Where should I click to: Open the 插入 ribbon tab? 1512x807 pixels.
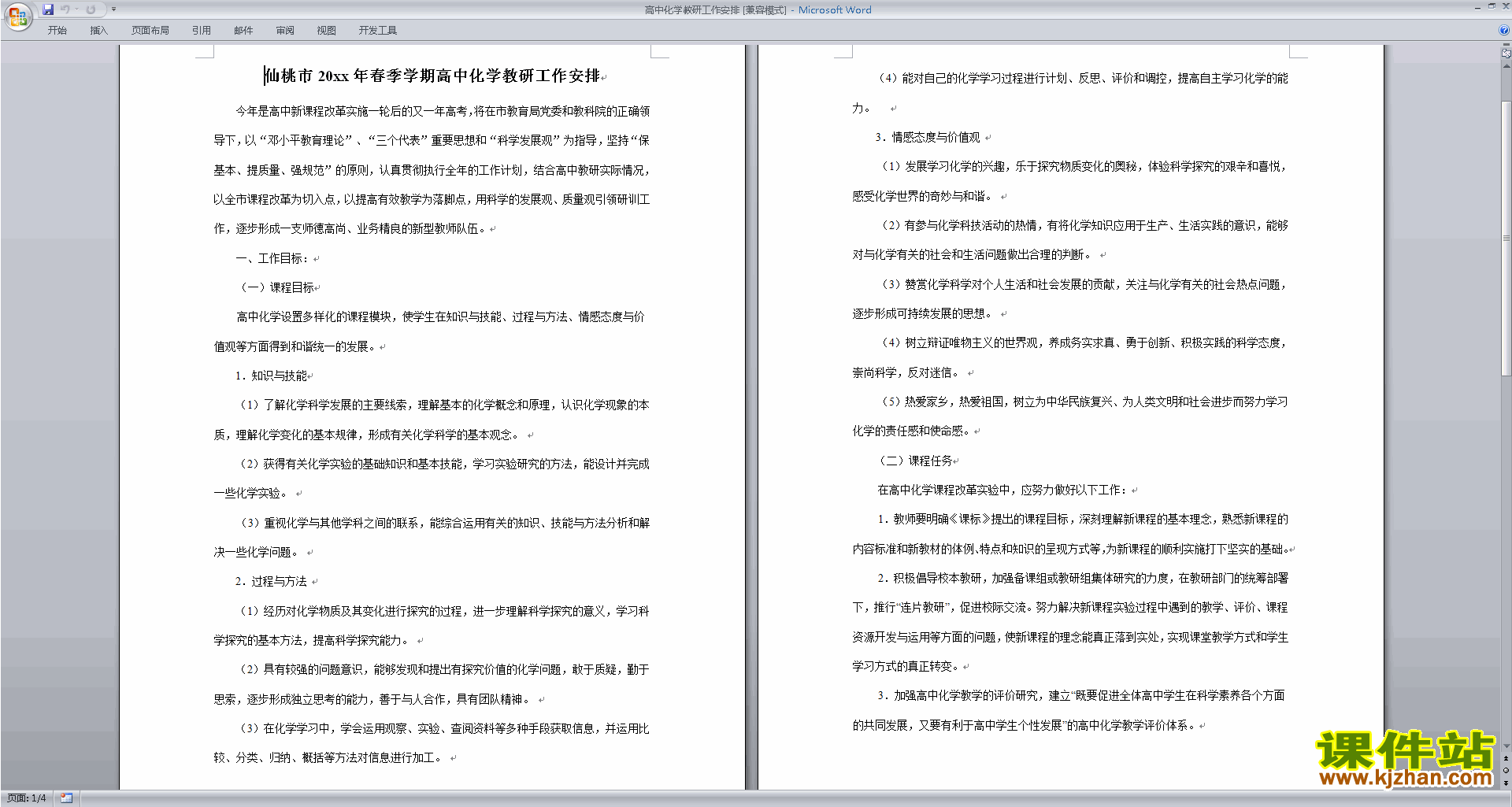pyautogui.click(x=98, y=30)
